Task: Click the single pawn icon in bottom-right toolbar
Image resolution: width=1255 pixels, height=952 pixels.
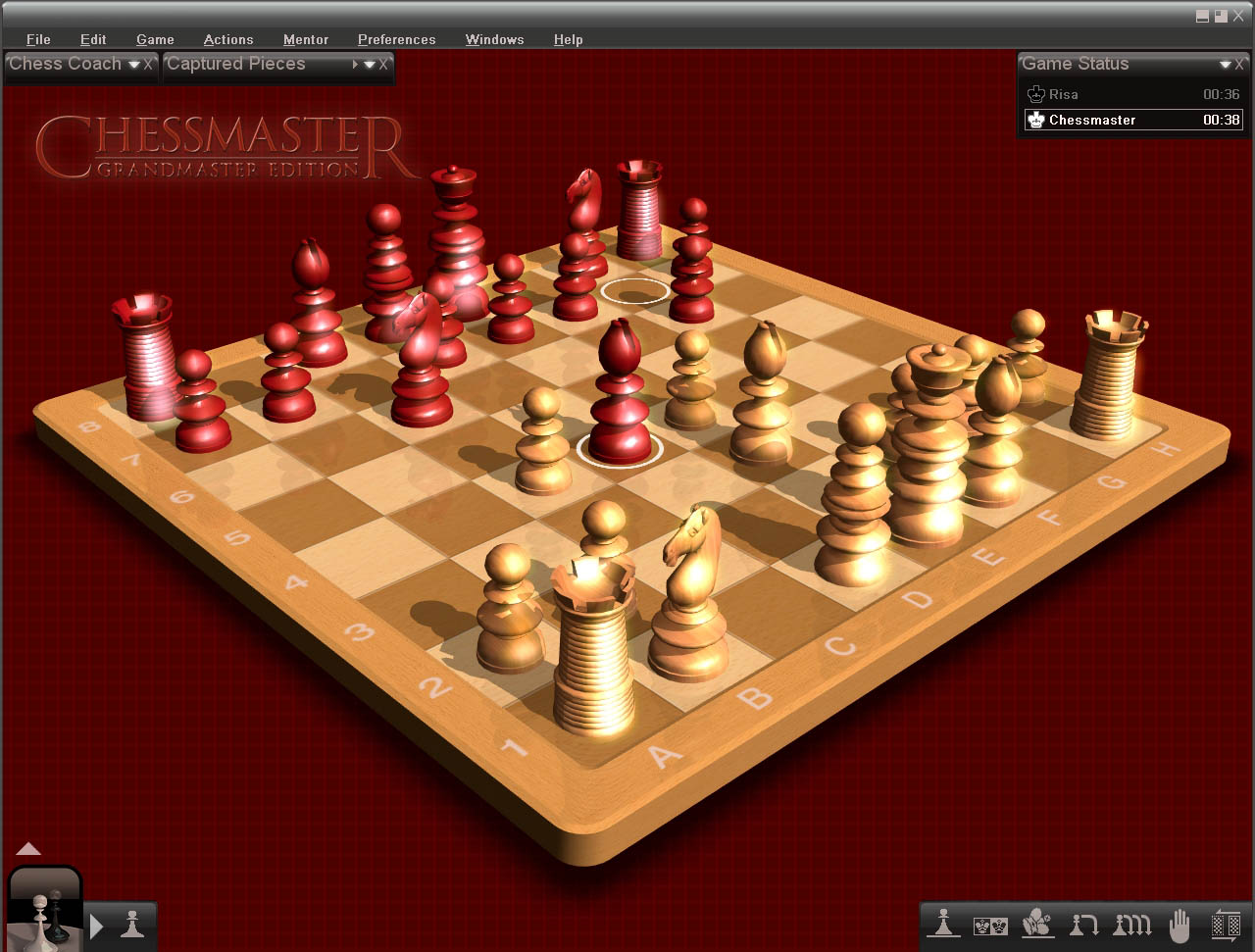Action: click(943, 924)
